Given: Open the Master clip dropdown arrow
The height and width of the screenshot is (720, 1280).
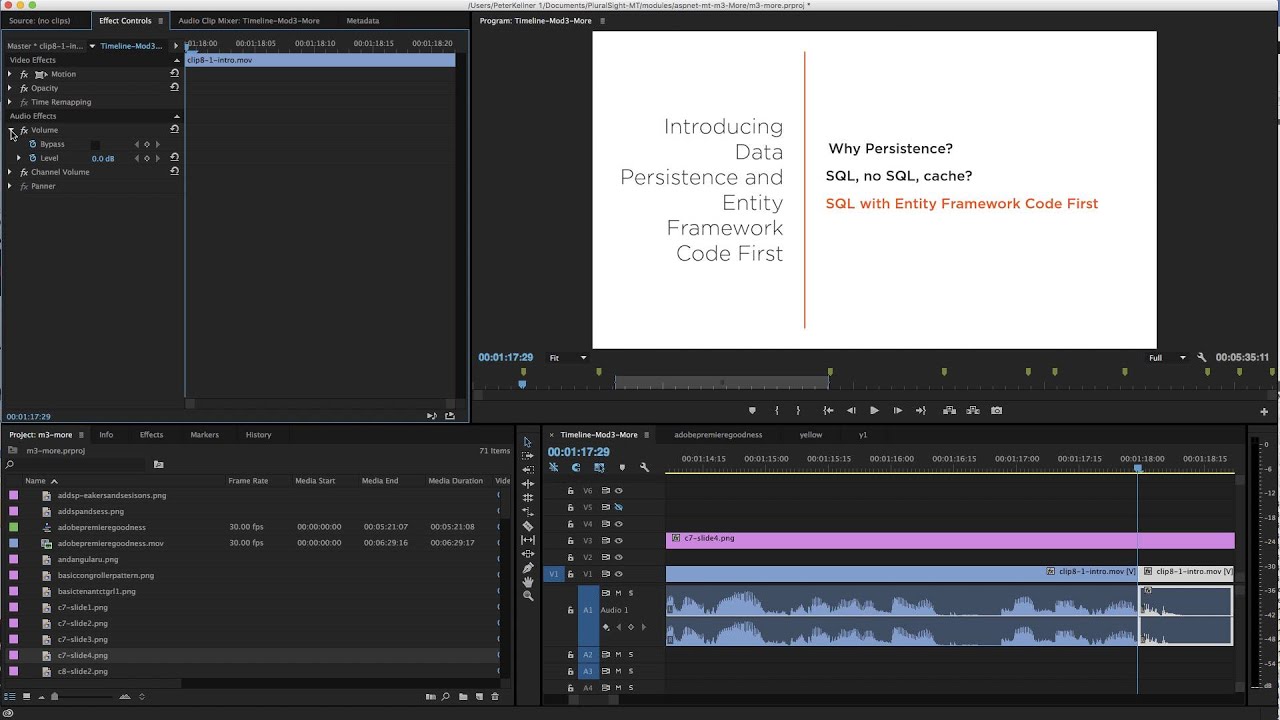Looking at the screenshot, I should point(92,46).
